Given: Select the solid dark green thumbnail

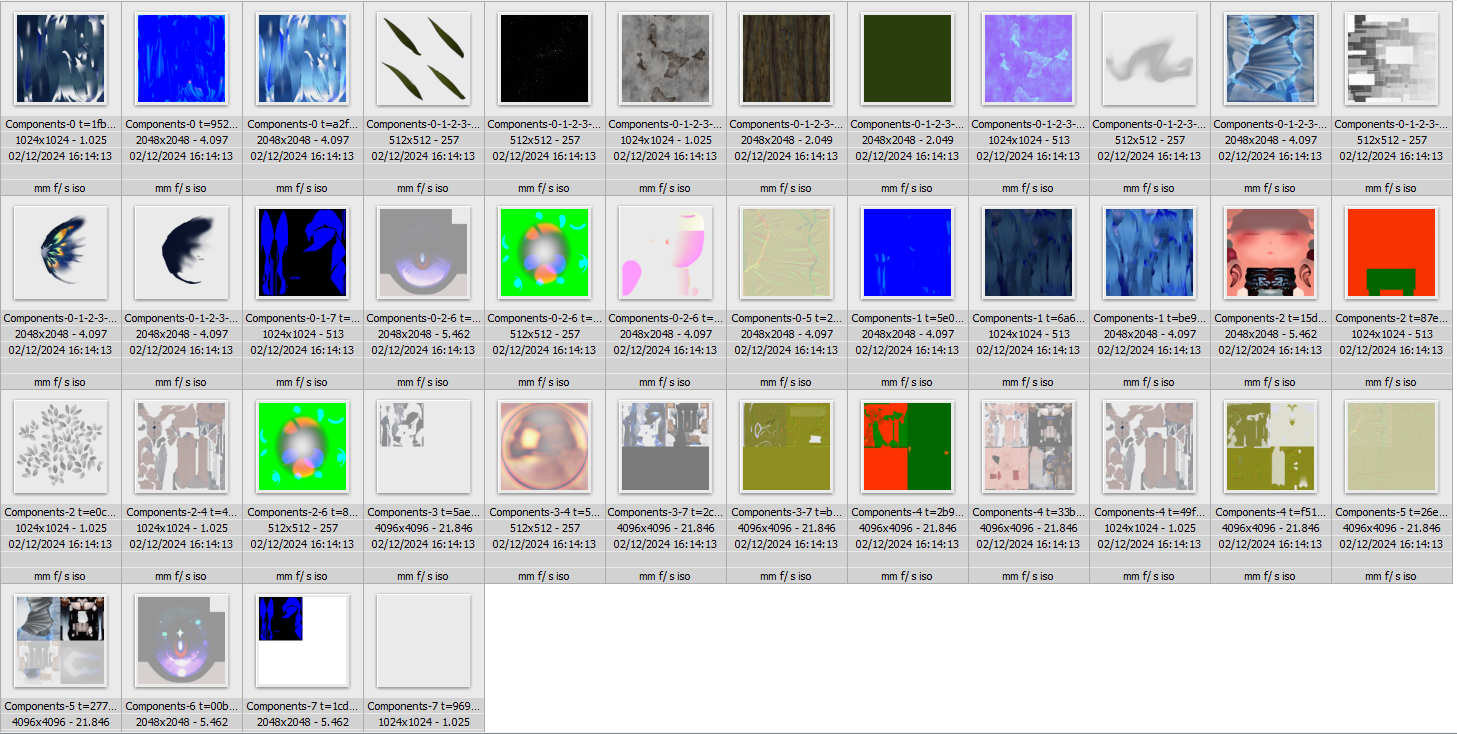Looking at the screenshot, I should (907, 58).
